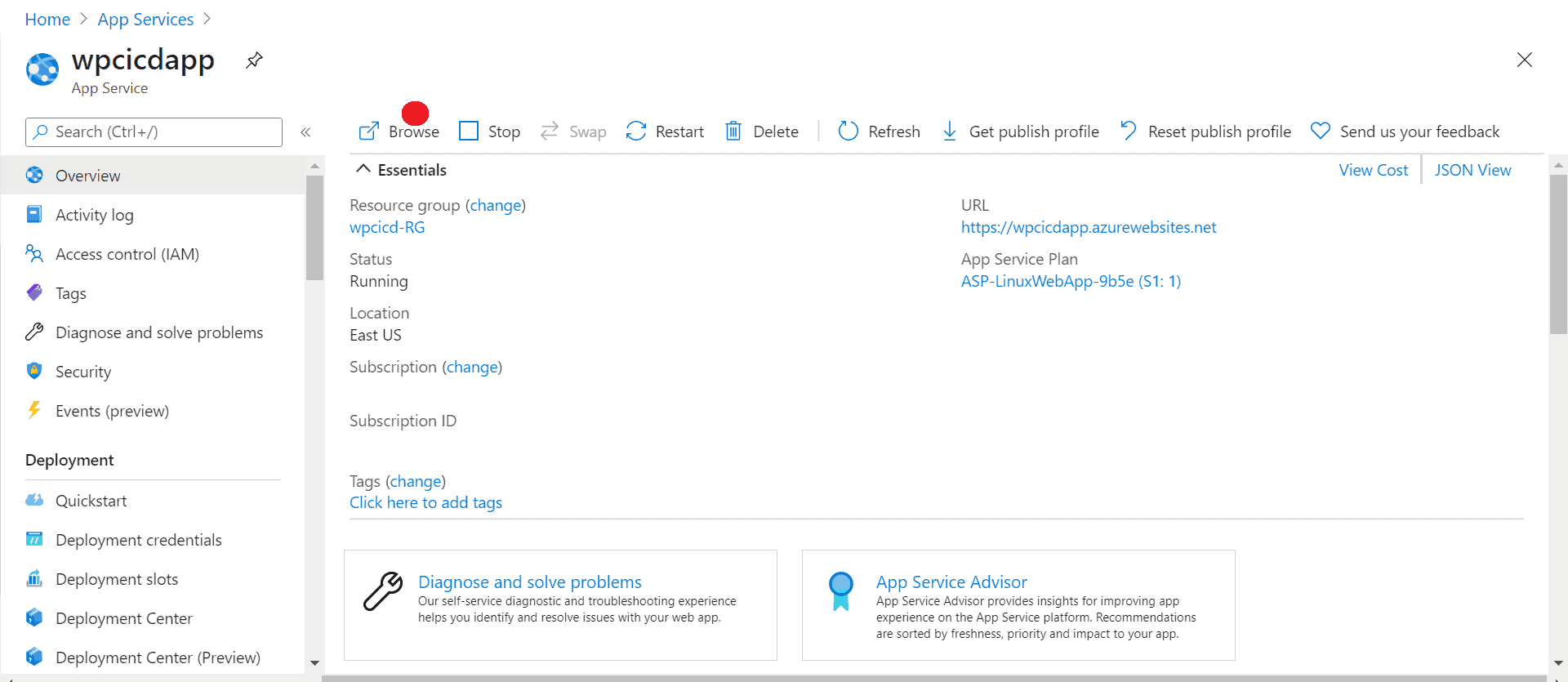This screenshot has height=682, width=1568.
Task: Click the large wrench in Diagnose card
Action: coord(383,591)
